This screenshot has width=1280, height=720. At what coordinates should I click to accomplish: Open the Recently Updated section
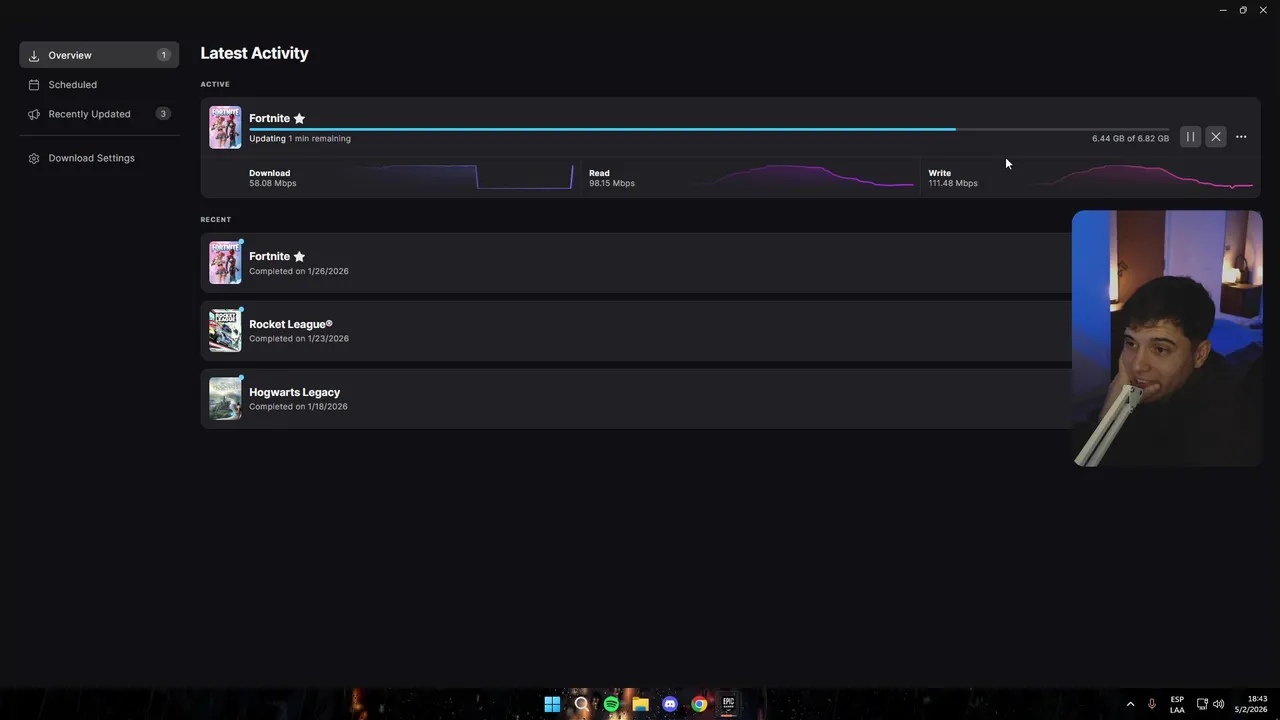click(99, 114)
